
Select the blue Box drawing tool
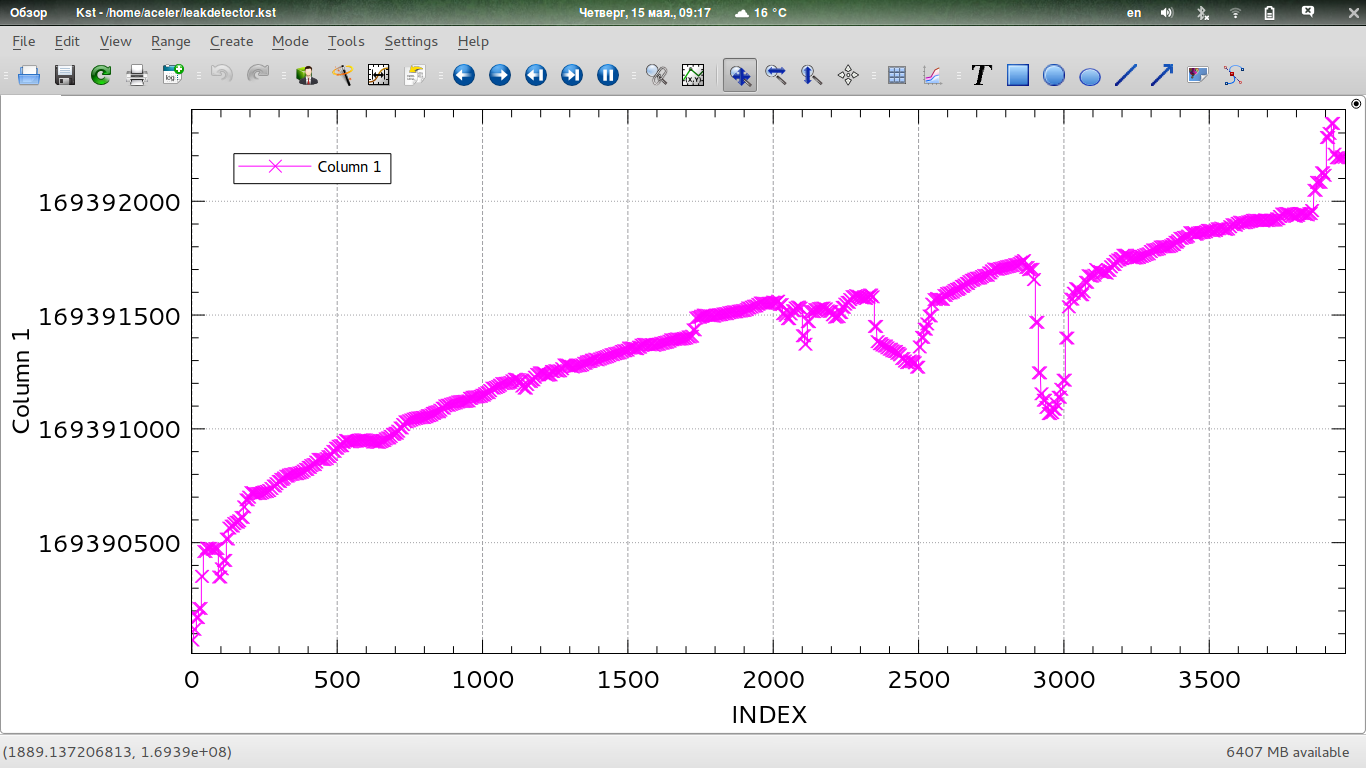tap(1018, 75)
